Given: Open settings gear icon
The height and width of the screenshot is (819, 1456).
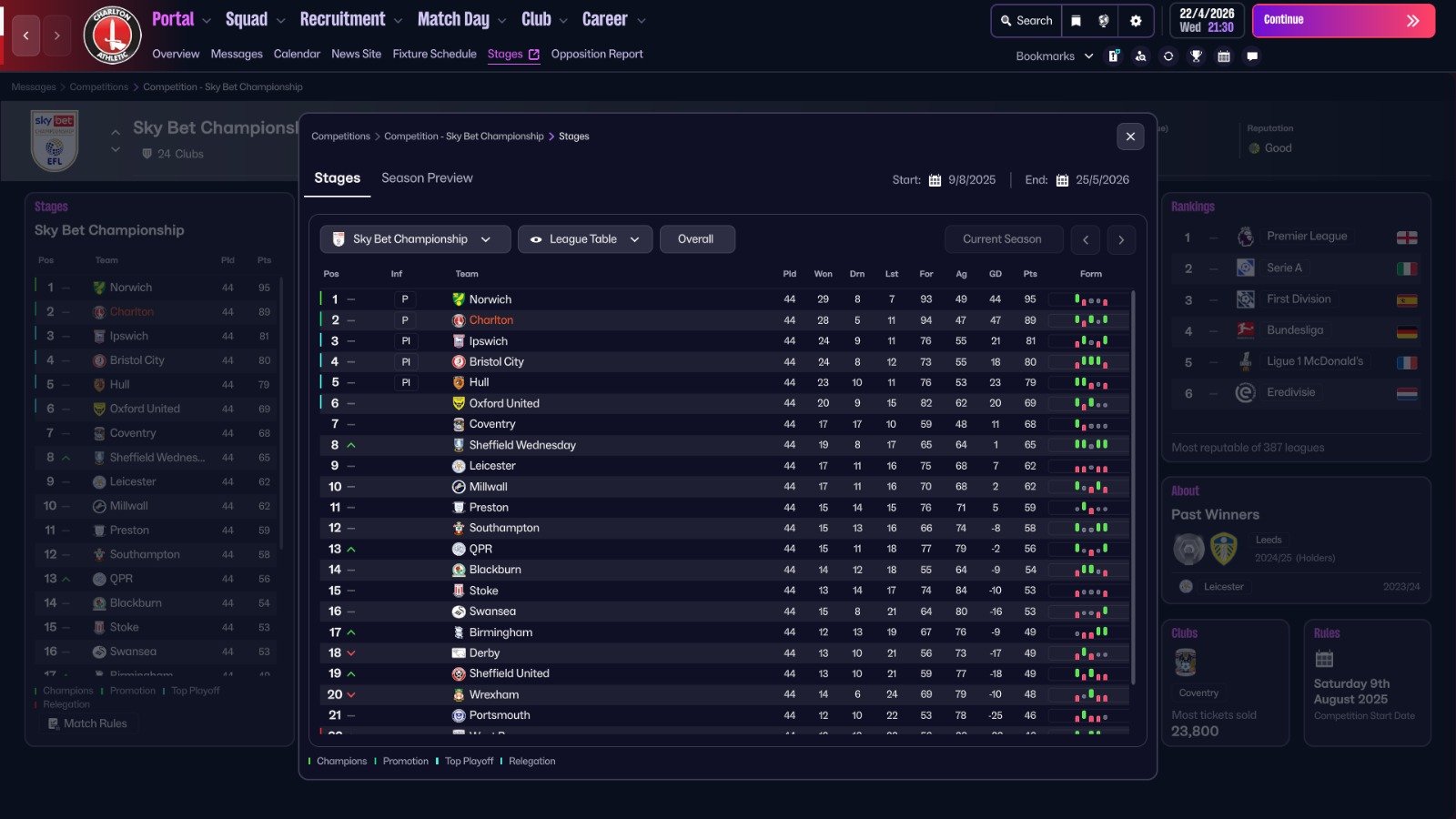Looking at the screenshot, I should coord(1136,21).
